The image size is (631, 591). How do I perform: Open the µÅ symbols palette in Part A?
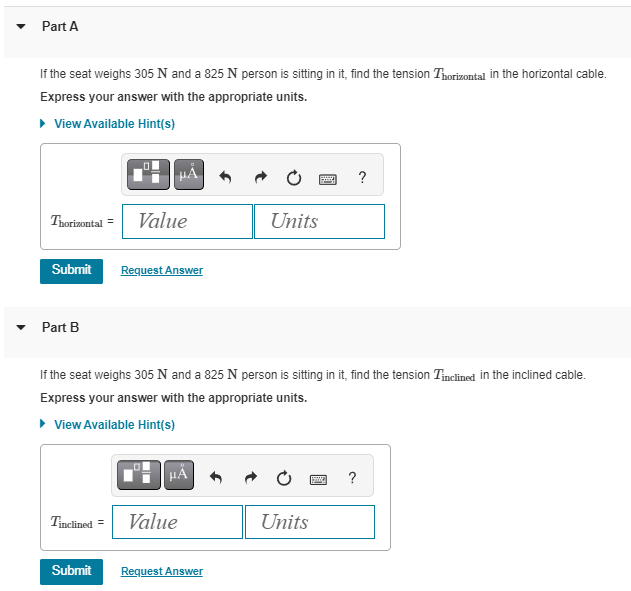click(189, 175)
